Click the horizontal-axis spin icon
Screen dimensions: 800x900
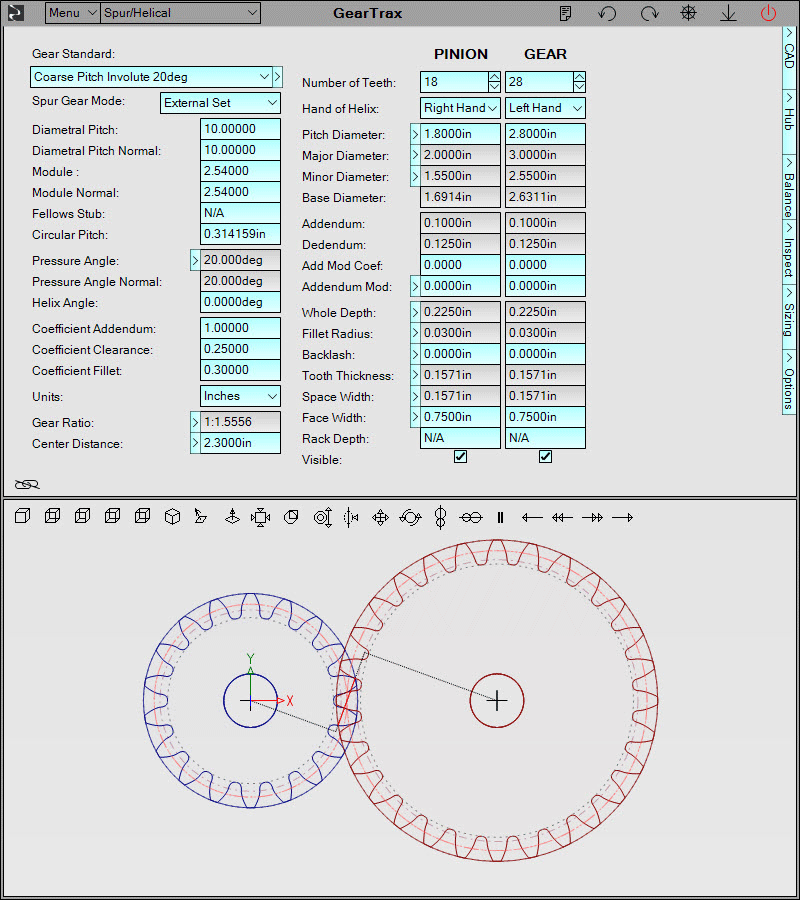(x=471, y=518)
